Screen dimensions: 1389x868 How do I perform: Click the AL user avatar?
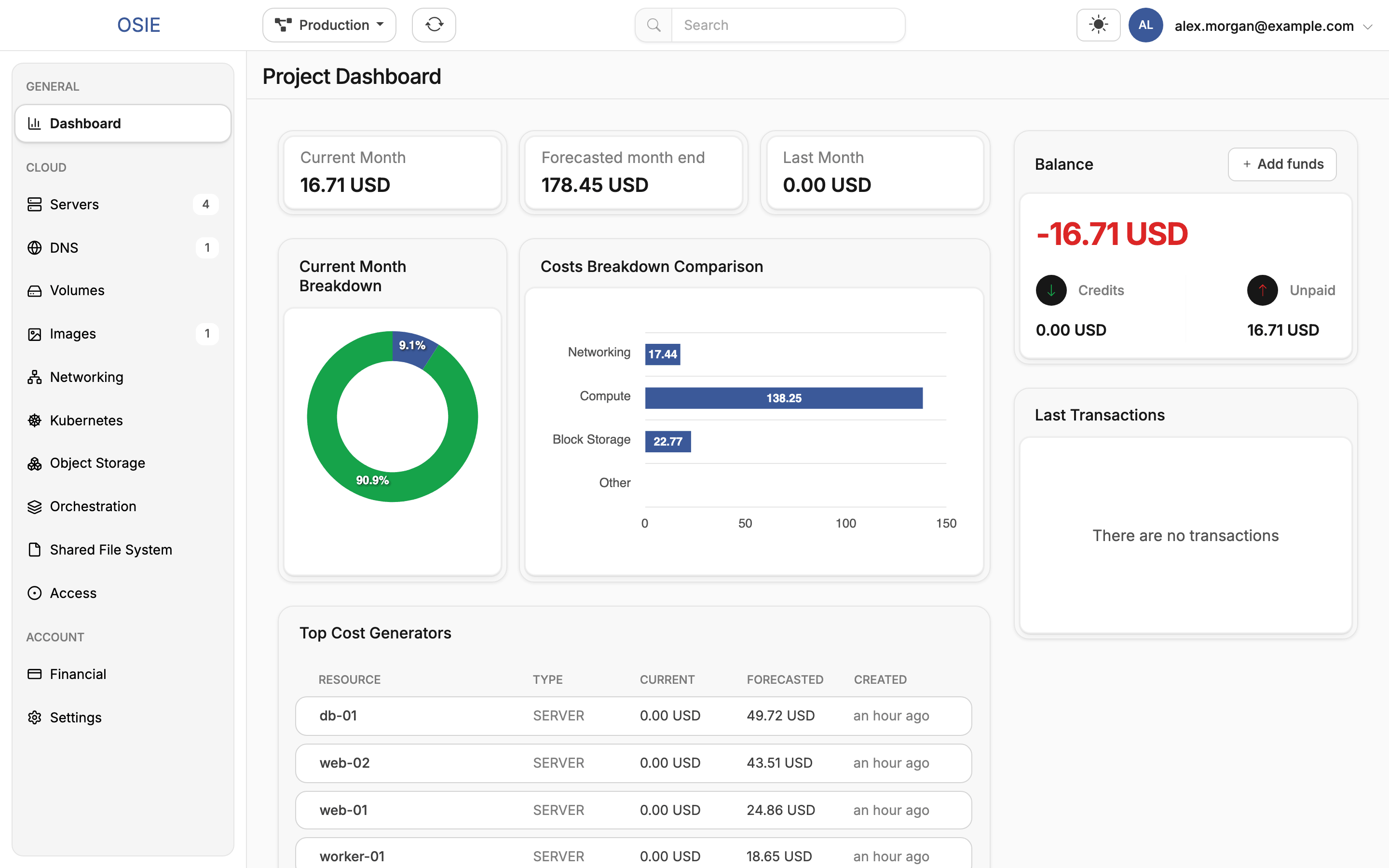[x=1145, y=25]
